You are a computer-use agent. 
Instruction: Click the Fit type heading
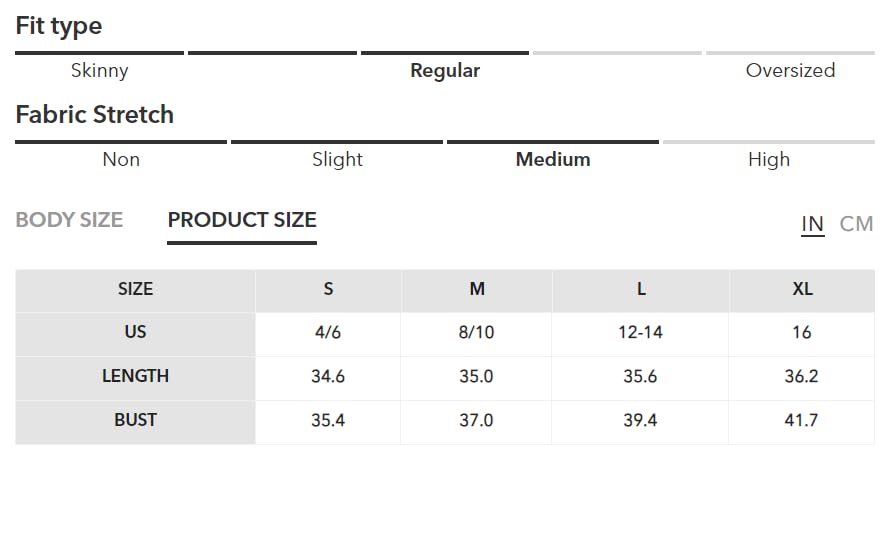pos(59,26)
